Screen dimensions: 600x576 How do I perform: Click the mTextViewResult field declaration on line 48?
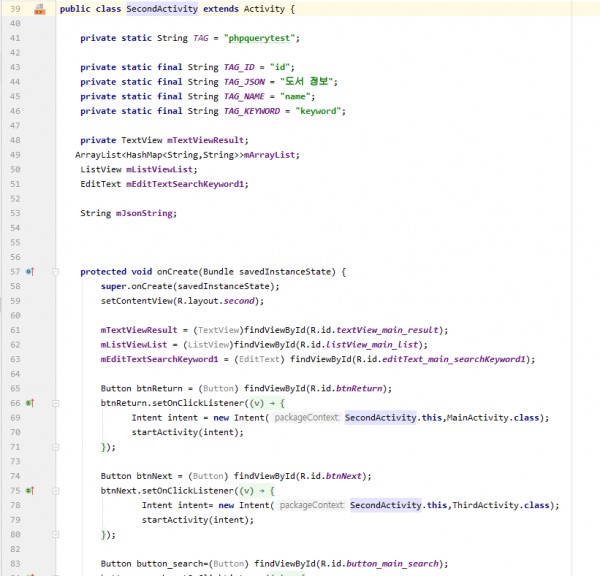[205, 140]
